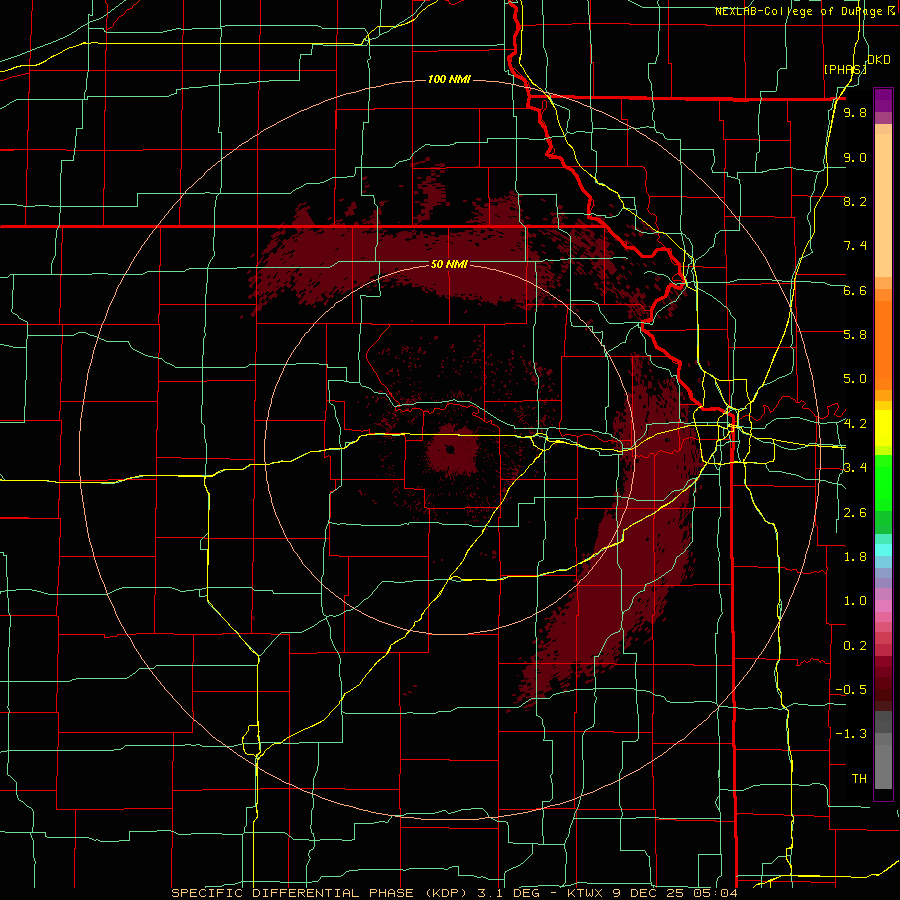Select the [PHAS] label above color scale
This screenshot has width=900, height=900.
(x=845, y=69)
